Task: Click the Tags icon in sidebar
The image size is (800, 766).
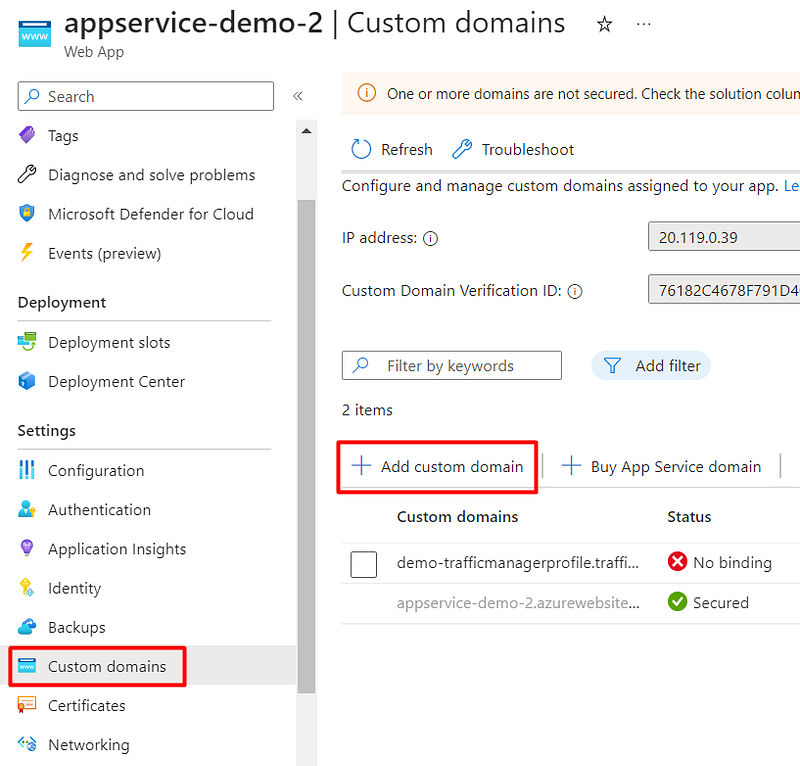Action: [x=27, y=135]
